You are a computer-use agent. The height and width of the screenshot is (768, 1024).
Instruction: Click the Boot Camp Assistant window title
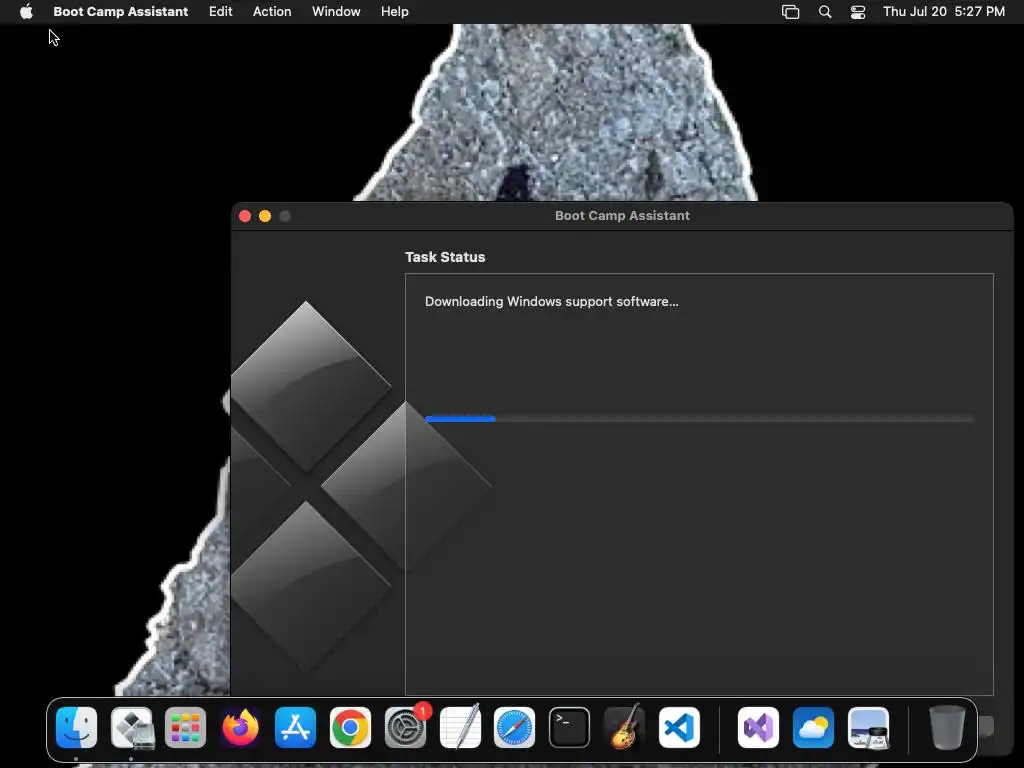click(x=622, y=216)
